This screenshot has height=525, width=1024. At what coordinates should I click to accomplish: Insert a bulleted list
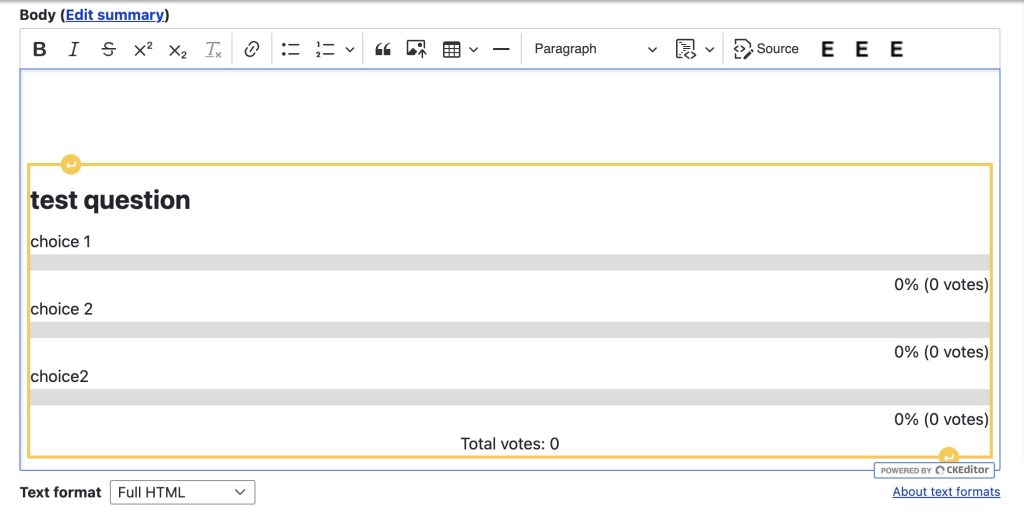(291, 49)
